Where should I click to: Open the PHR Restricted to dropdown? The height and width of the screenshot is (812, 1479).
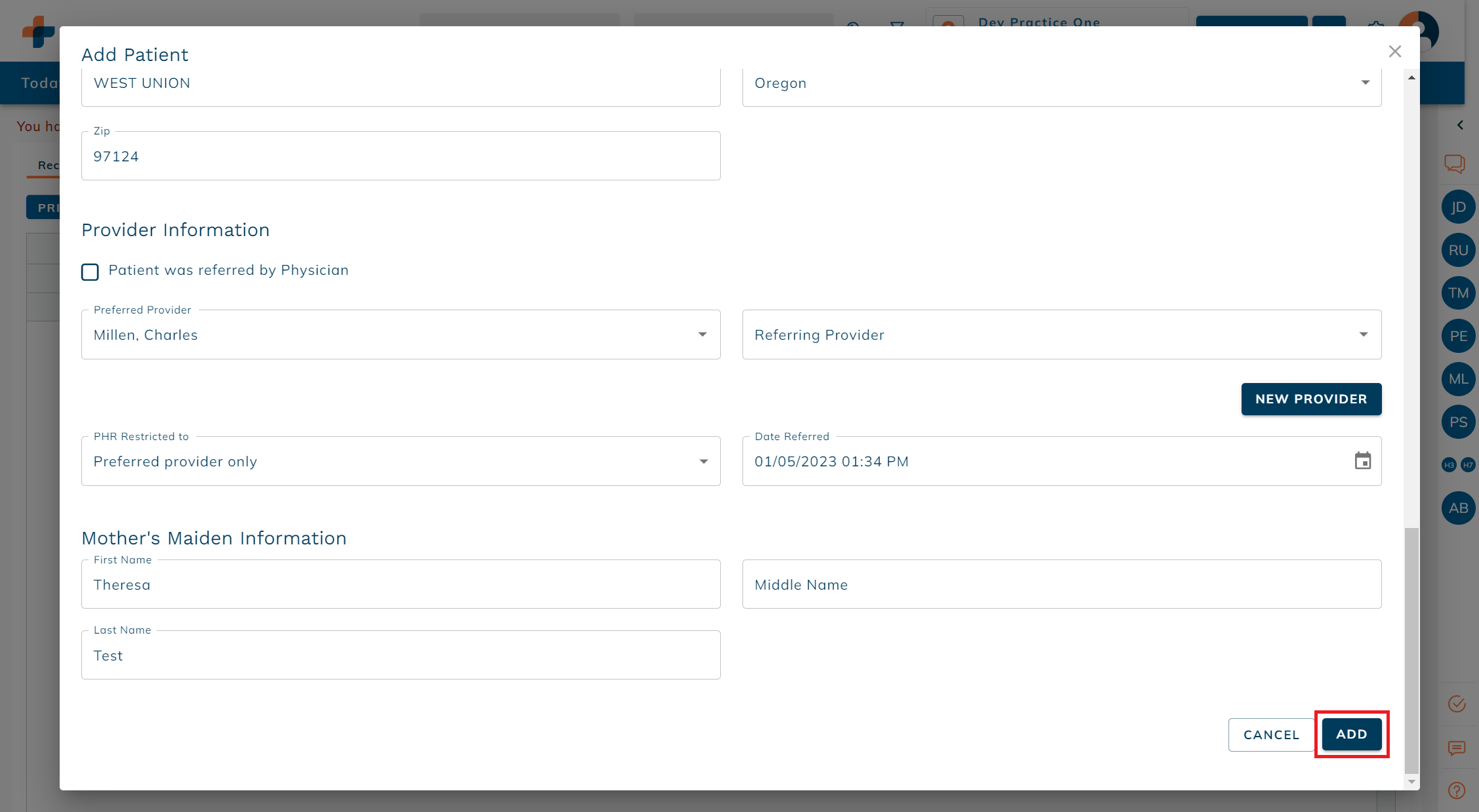click(x=702, y=461)
